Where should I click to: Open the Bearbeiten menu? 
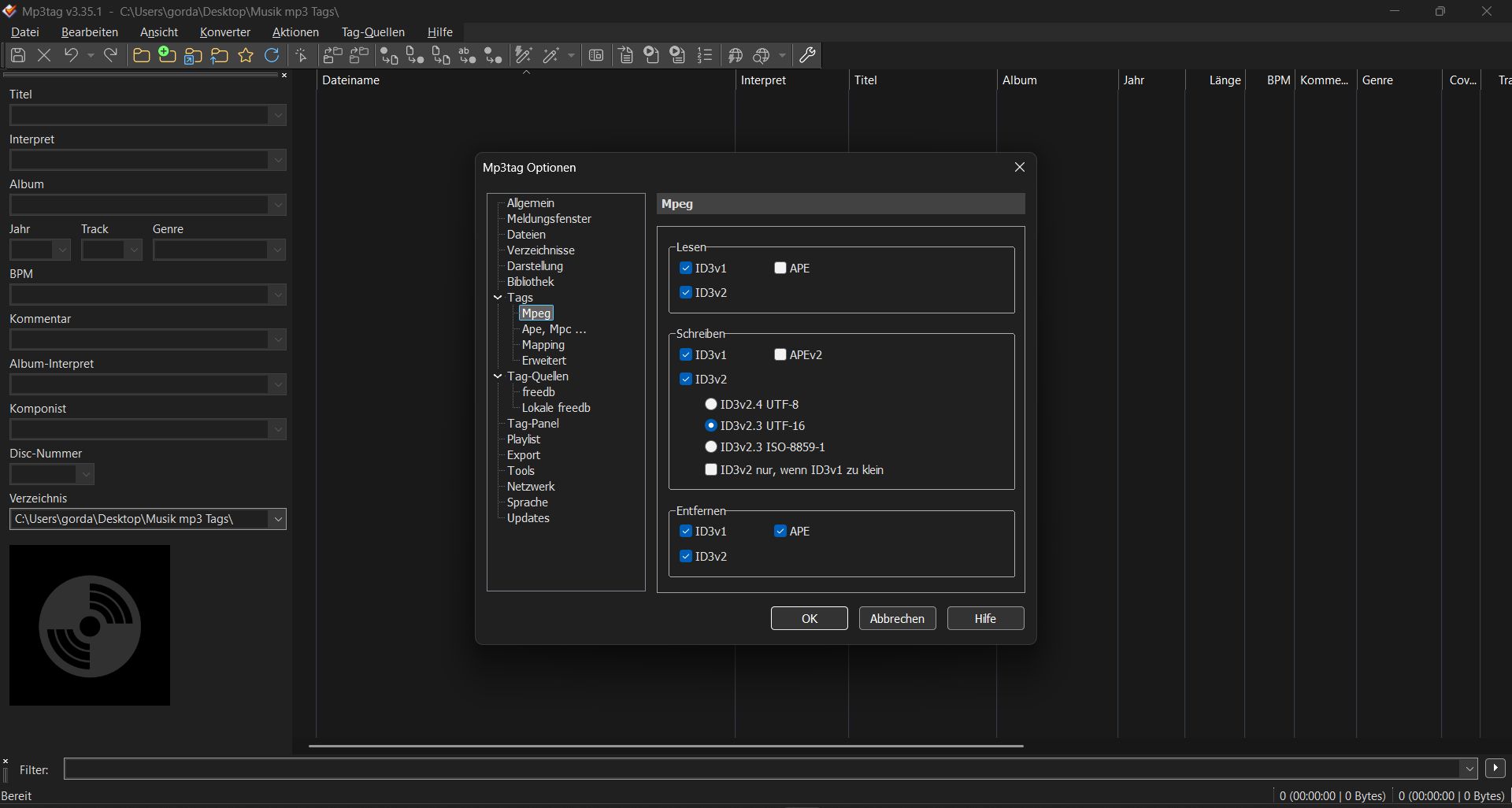pyautogui.click(x=90, y=32)
